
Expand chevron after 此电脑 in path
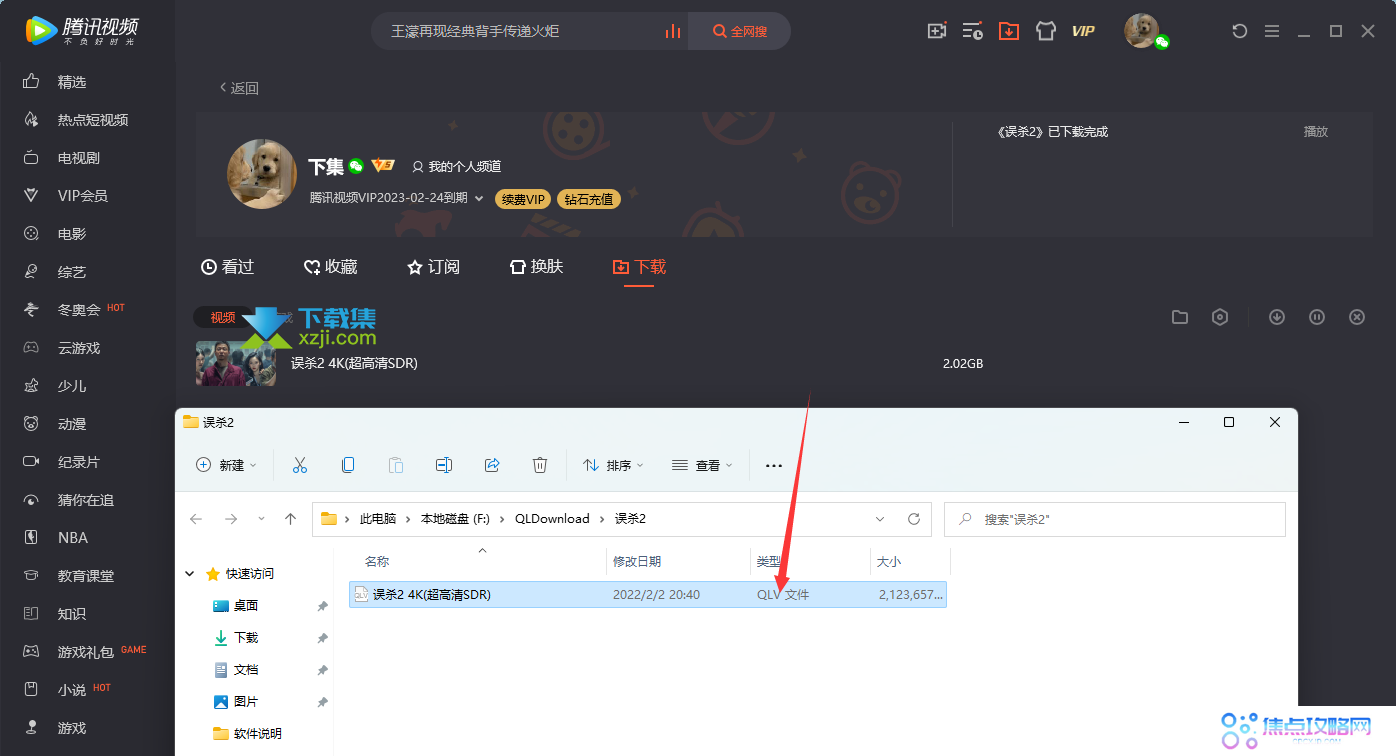click(x=408, y=519)
